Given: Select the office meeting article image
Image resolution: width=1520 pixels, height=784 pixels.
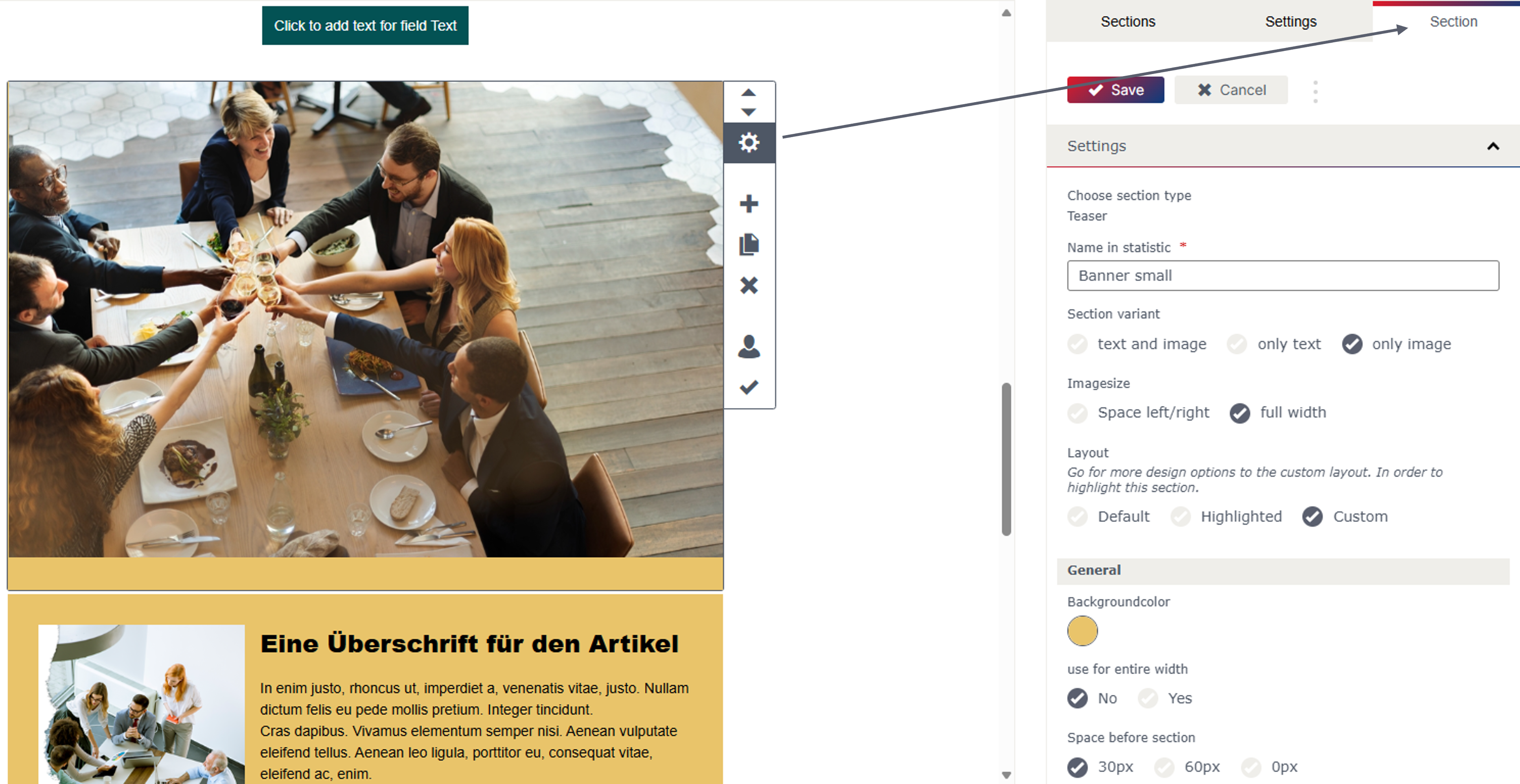Looking at the screenshot, I should (142, 704).
